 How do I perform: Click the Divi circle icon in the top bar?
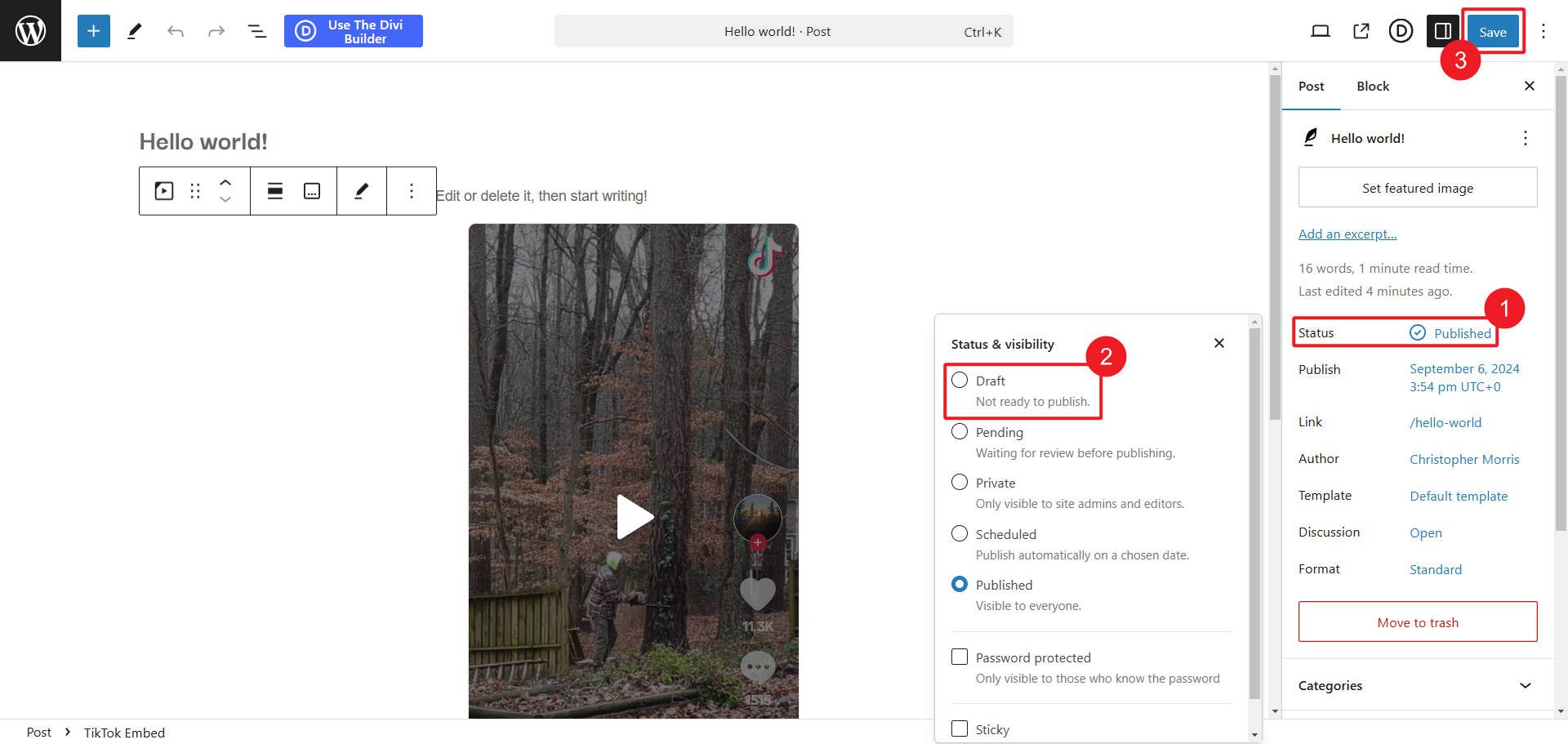[x=1401, y=31]
